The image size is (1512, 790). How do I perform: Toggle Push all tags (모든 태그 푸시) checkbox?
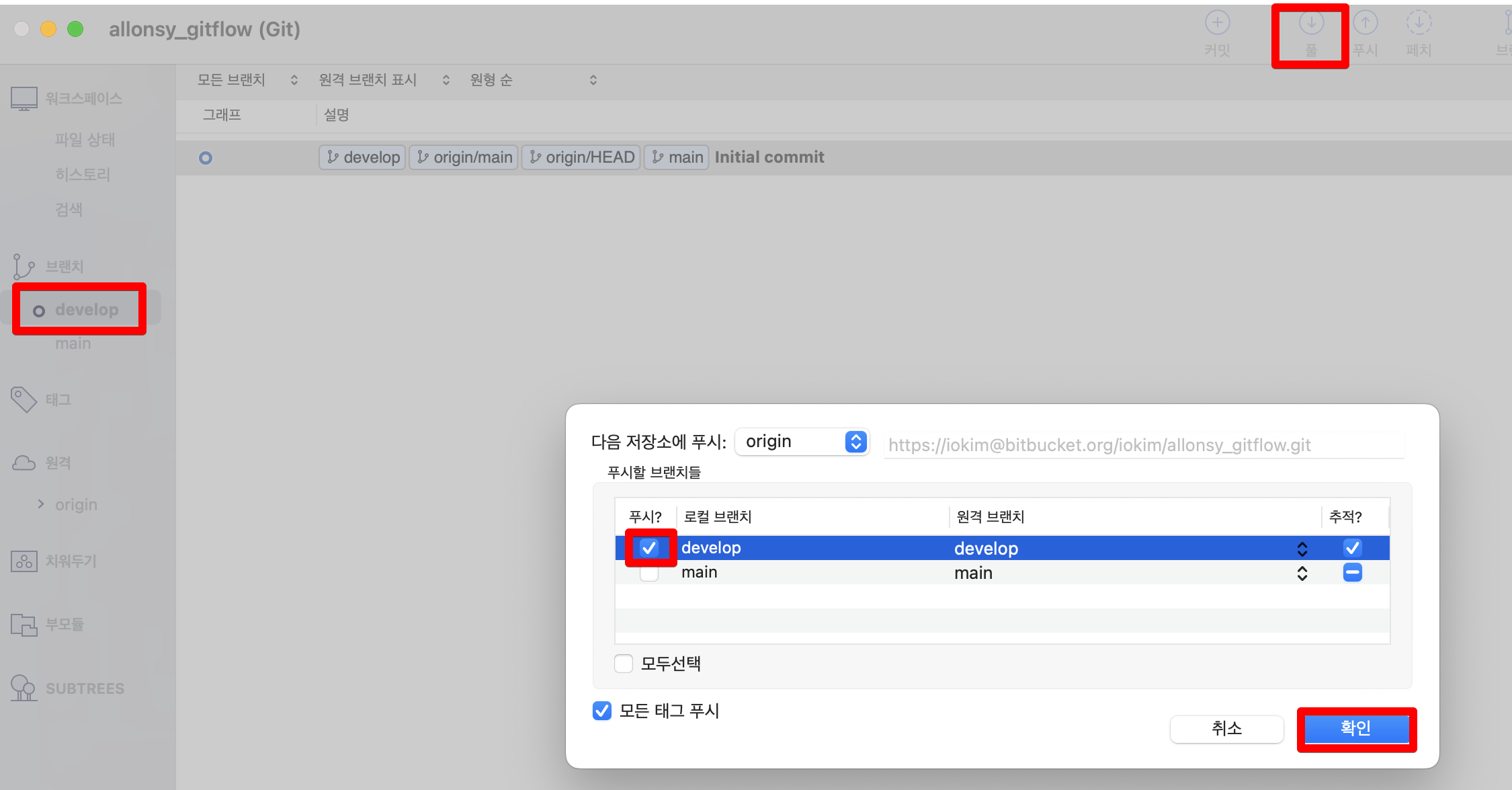point(602,711)
